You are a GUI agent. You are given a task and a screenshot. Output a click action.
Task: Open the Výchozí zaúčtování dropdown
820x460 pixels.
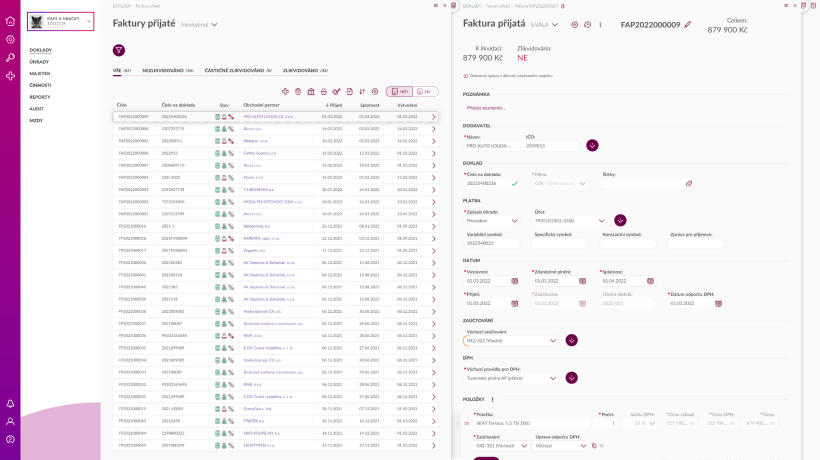click(x=510, y=341)
